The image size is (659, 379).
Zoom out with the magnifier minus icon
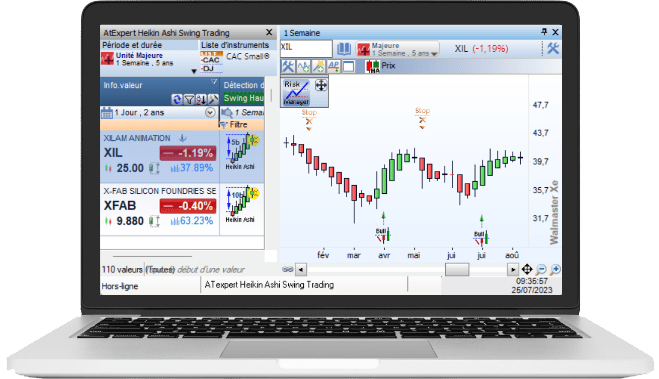tap(541, 269)
